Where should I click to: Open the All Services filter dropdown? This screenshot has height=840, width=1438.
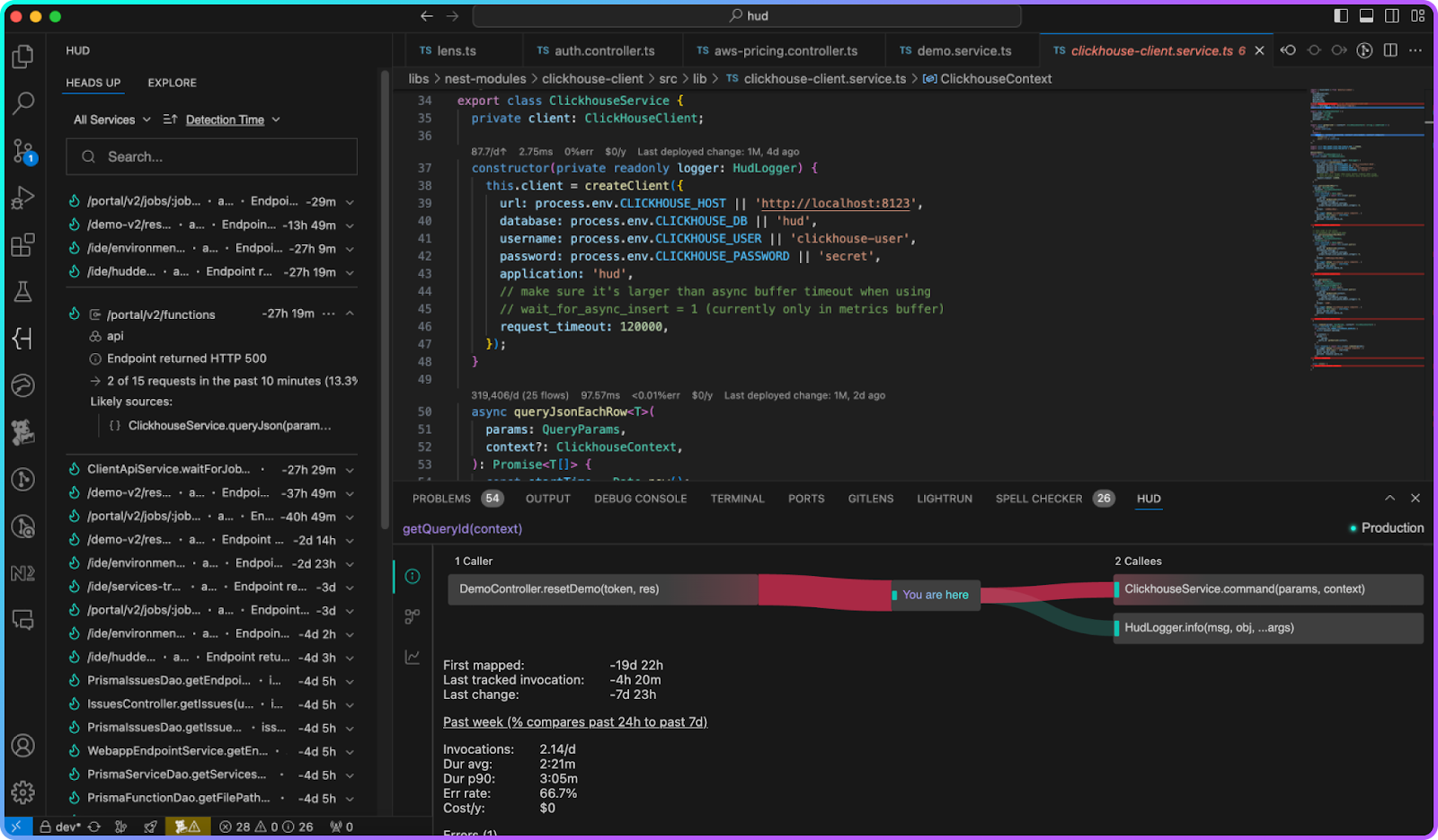(111, 119)
